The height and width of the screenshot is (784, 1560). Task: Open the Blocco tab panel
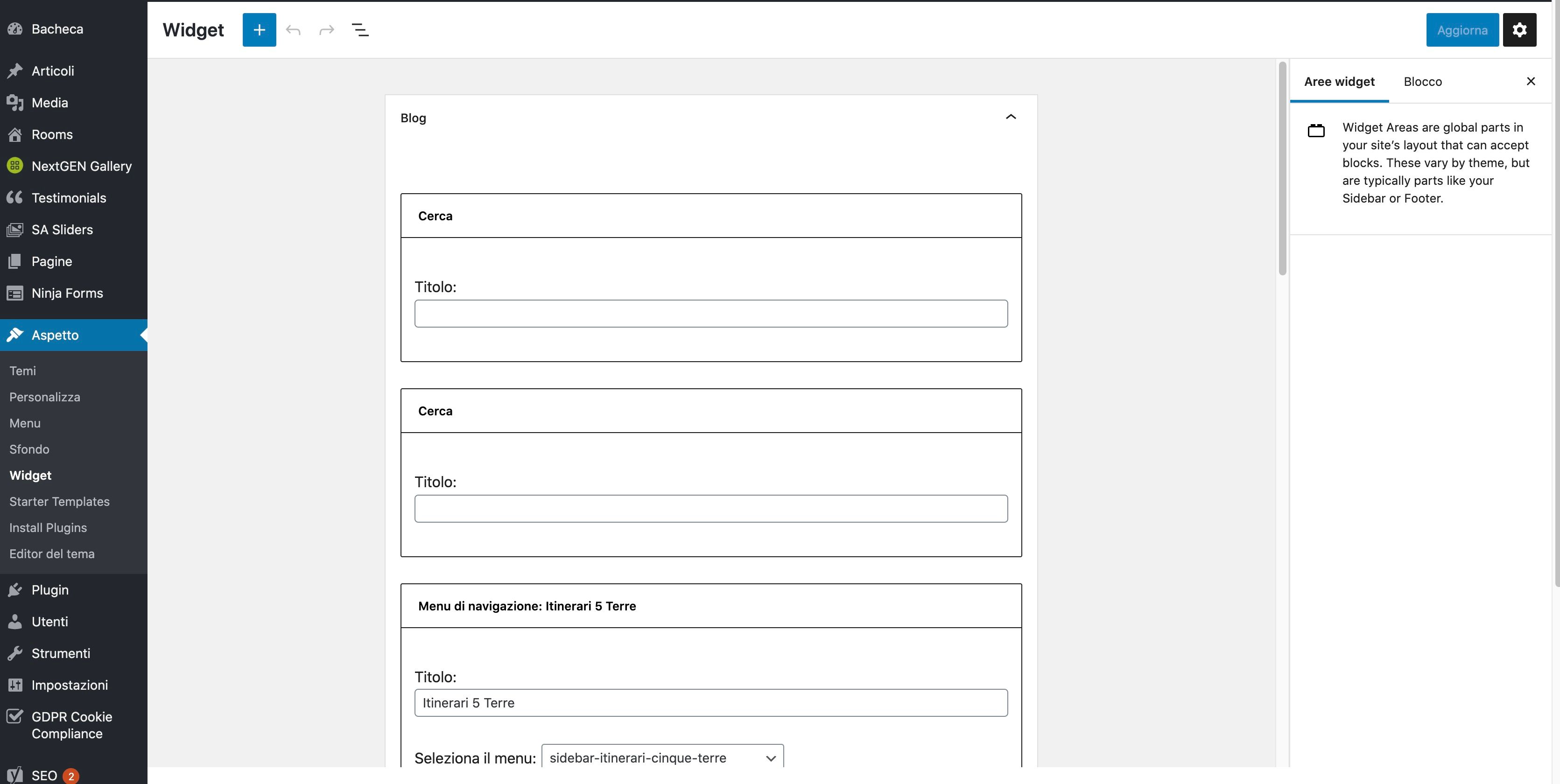pyautogui.click(x=1422, y=81)
